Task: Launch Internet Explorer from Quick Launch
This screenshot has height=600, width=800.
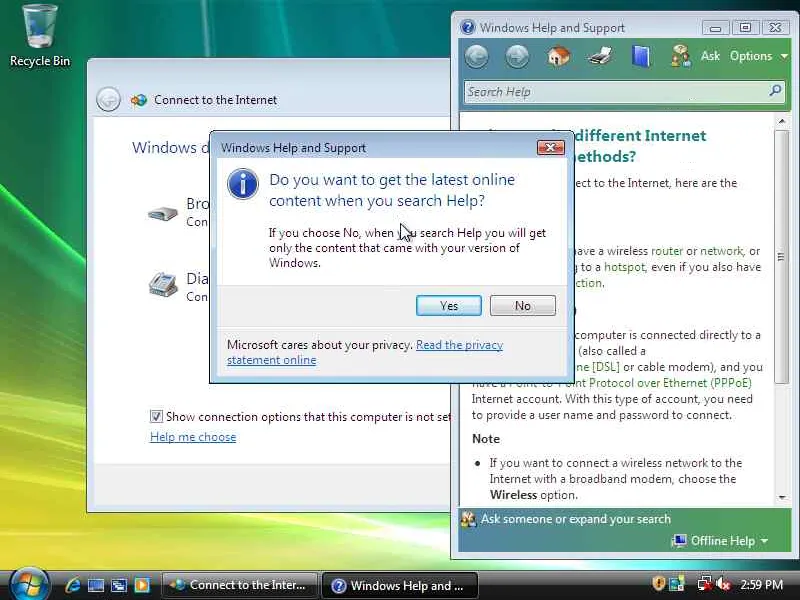Action: click(73, 585)
